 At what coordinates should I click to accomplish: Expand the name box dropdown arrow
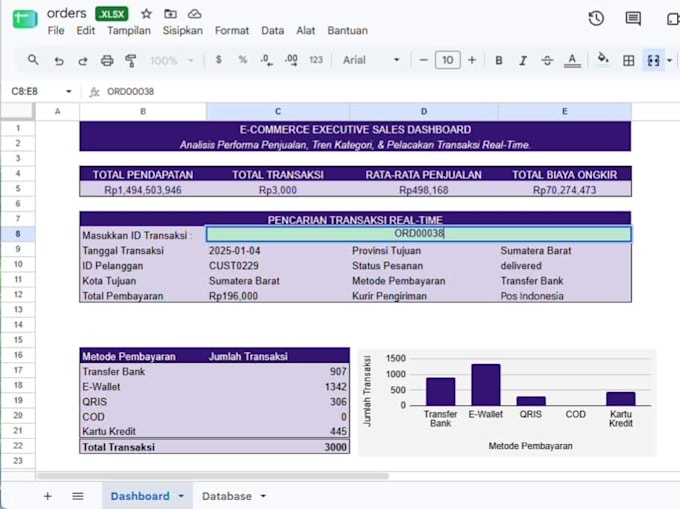(x=69, y=91)
